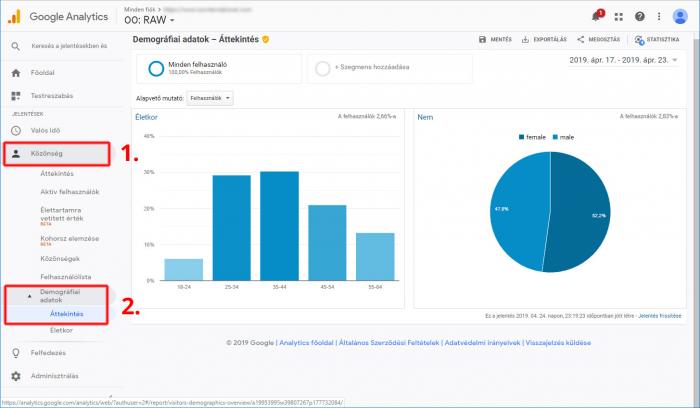Select Aktív felhasználók in sidebar
The height and width of the screenshot is (408, 700).
point(69,191)
